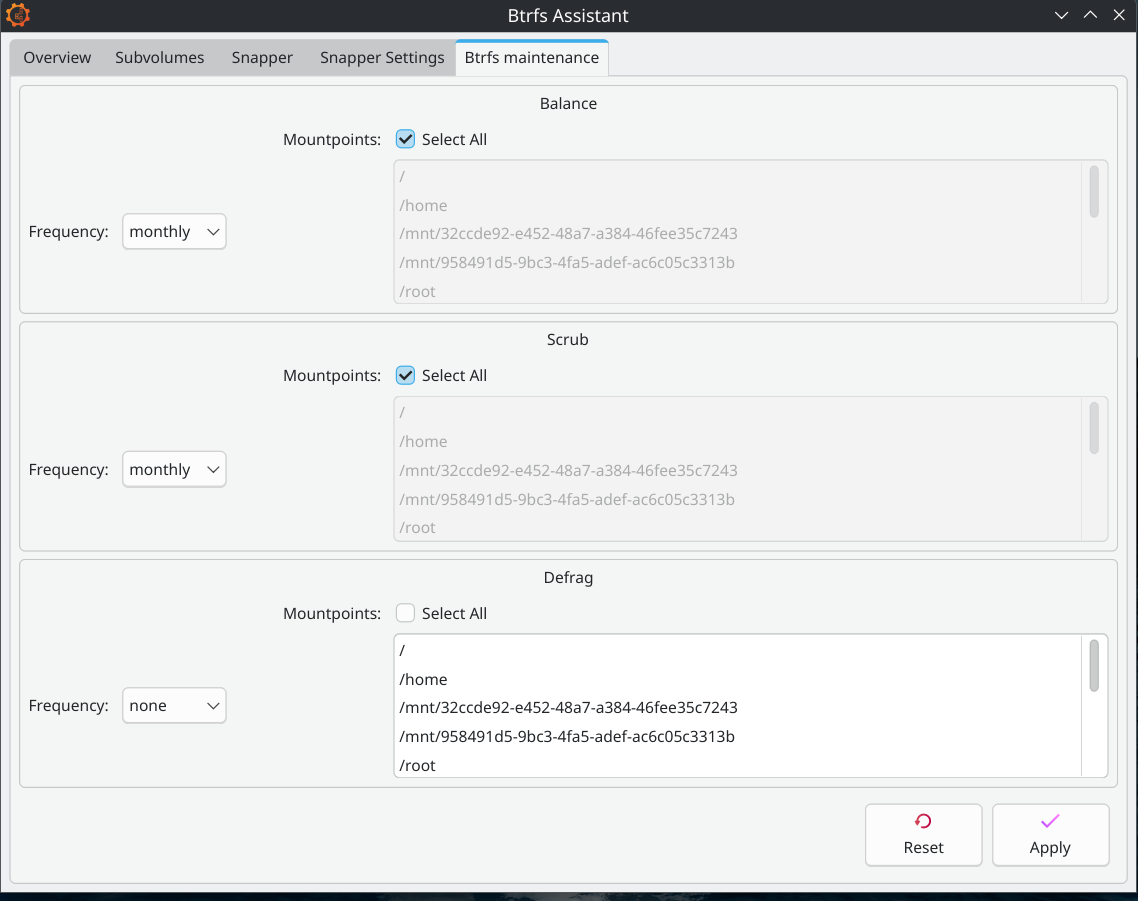Click /home in the Scrub mountpoints list
Screen dimensions: 1138x901
click(738, 441)
